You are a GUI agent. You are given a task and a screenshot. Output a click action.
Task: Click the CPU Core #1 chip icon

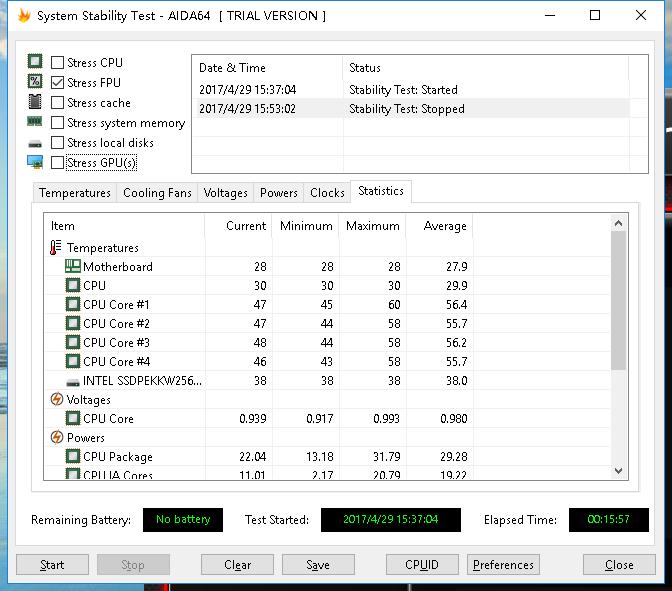pyautogui.click(x=72, y=304)
